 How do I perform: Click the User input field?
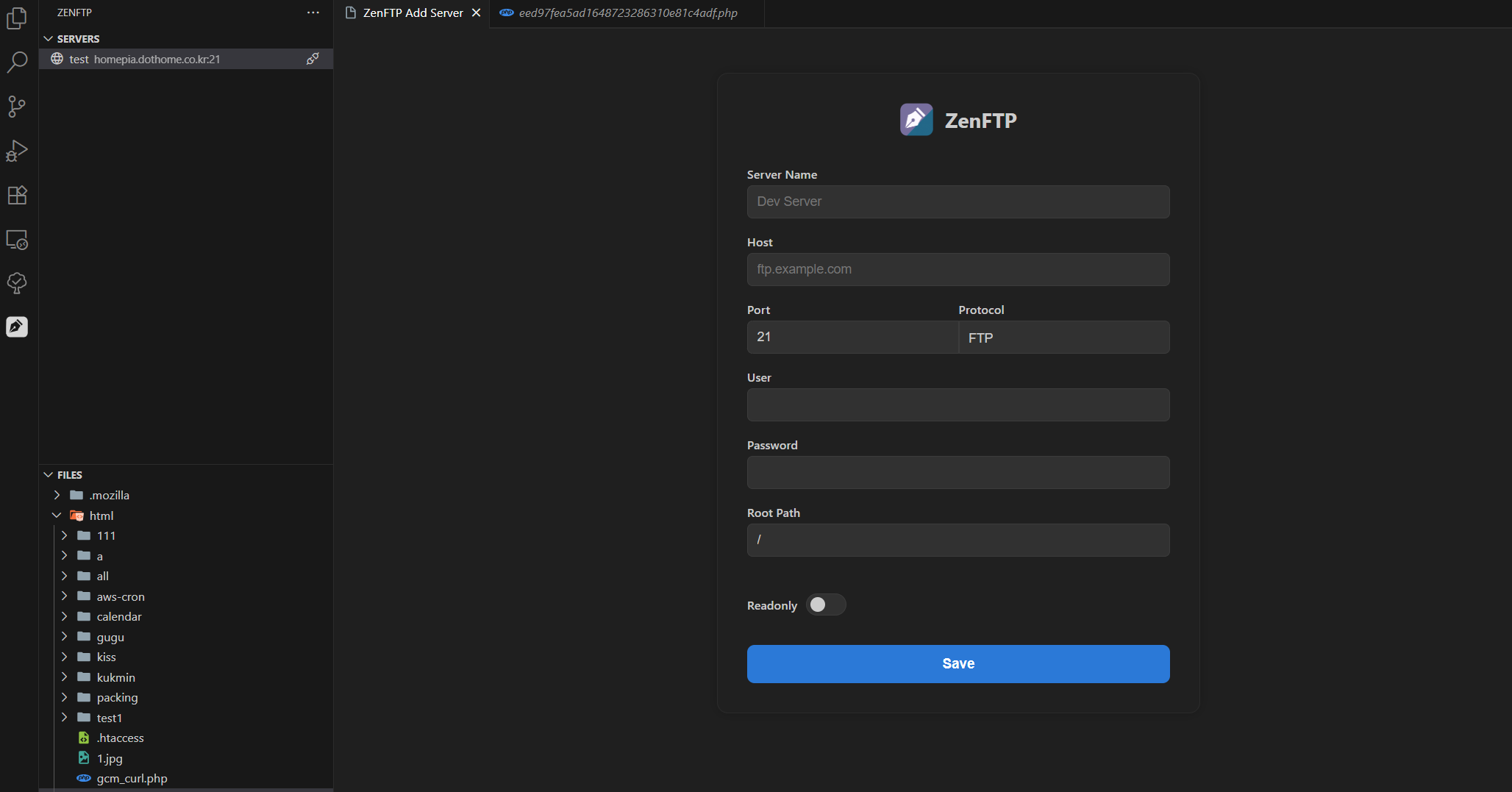pos(958,404)
